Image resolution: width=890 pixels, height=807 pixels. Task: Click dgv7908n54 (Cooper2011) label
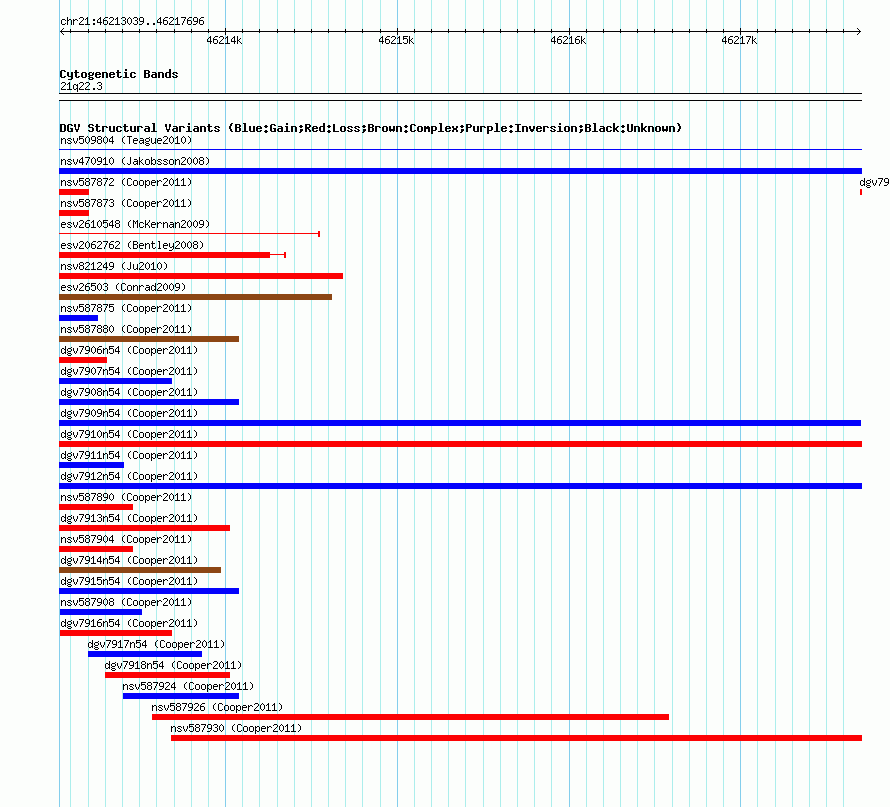[x=129, y=392]
